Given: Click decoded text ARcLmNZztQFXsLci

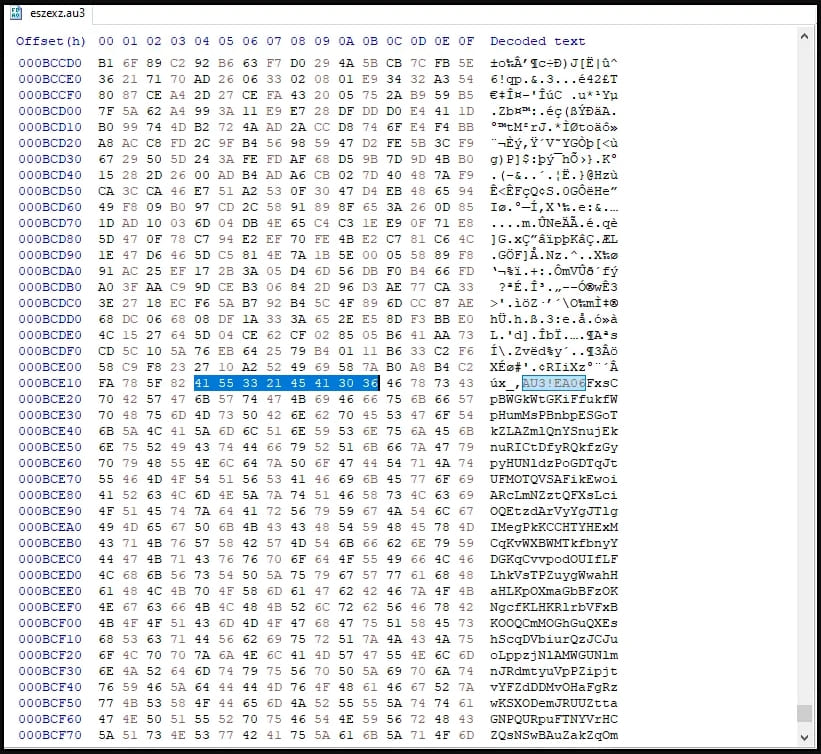Looking at the screenshot, I should point(554,495).
